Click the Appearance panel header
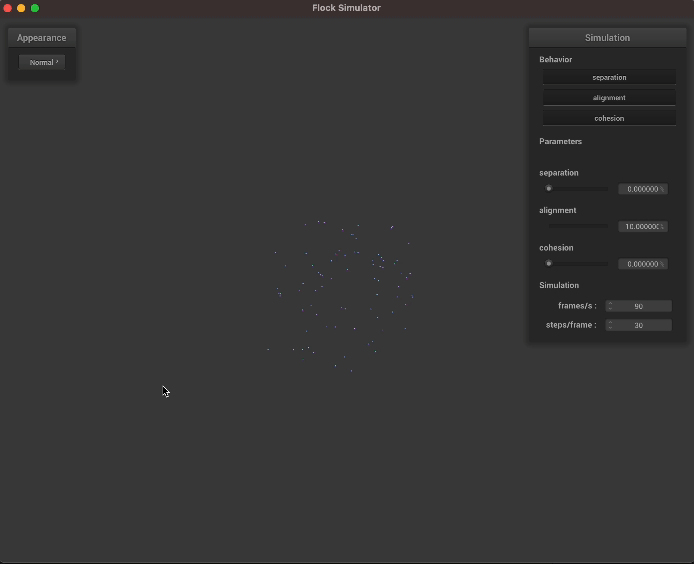The width and height of the screenshot is (694, 564). (42, 37)
